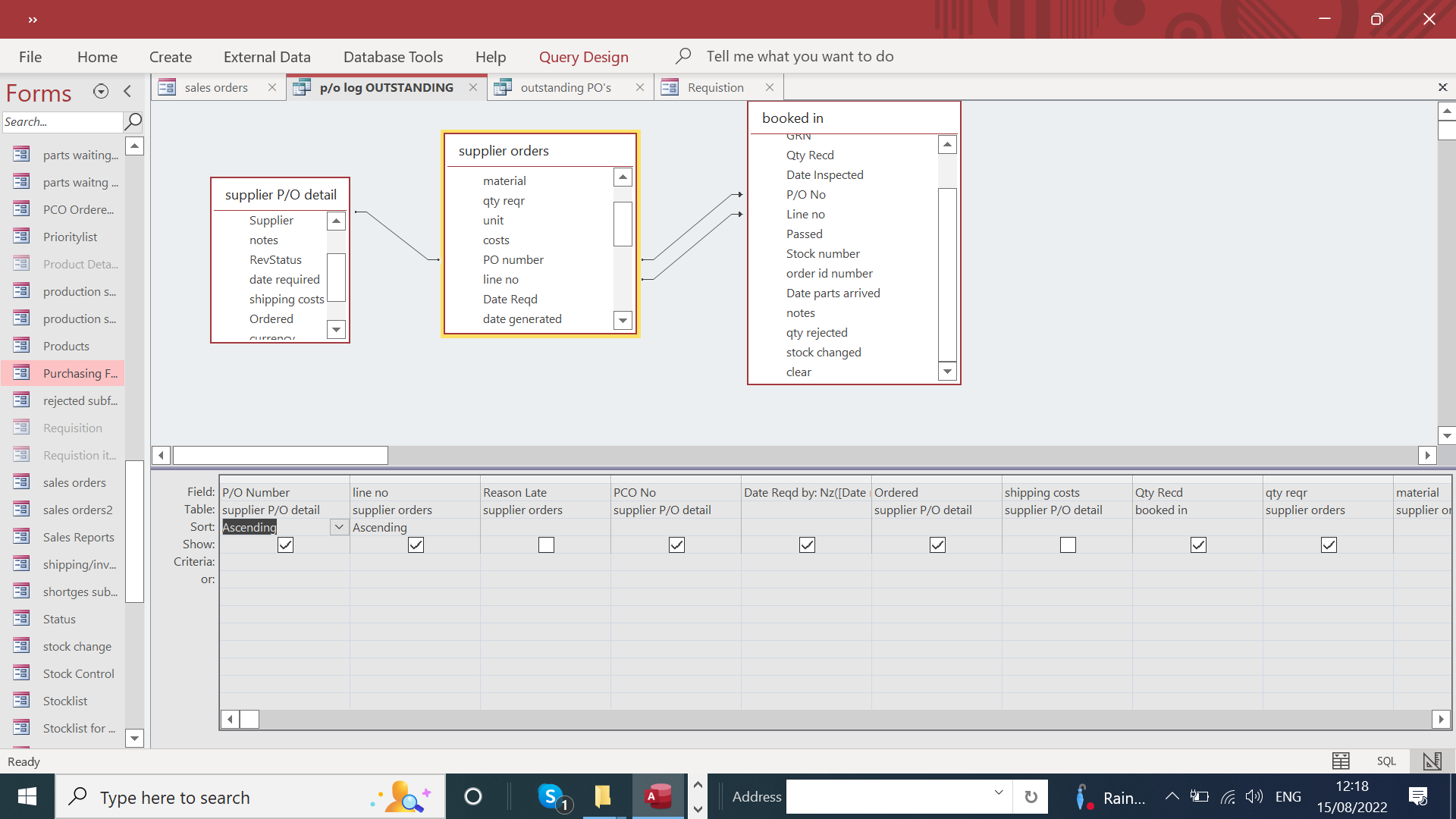This screenshot has width=1456, height=819.
Task: Enable Show checkbox for shipping costs
Action: pos(1068,544)
